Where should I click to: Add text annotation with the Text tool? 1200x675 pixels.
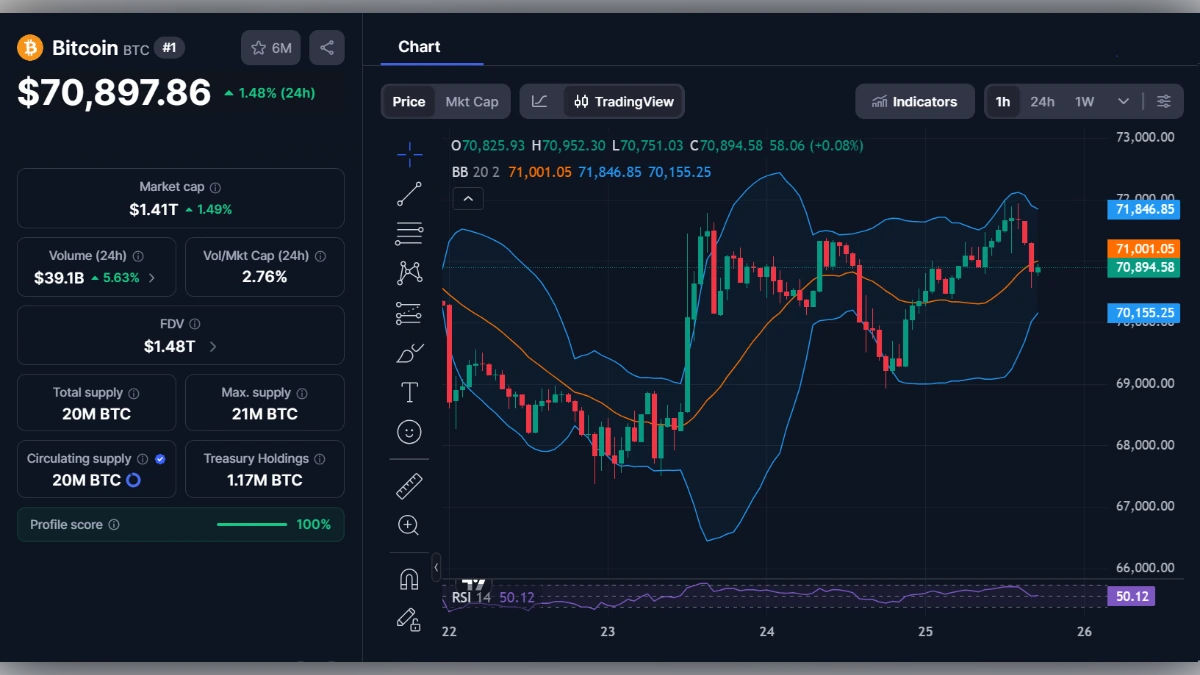tap(408, 392)
